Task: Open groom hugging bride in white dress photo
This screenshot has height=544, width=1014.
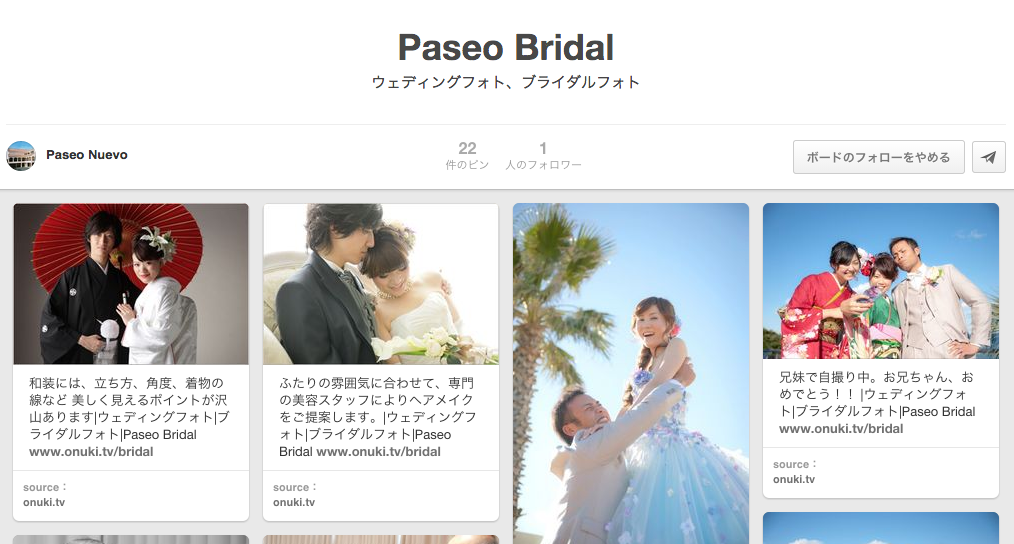Action: tap(381, 284)
